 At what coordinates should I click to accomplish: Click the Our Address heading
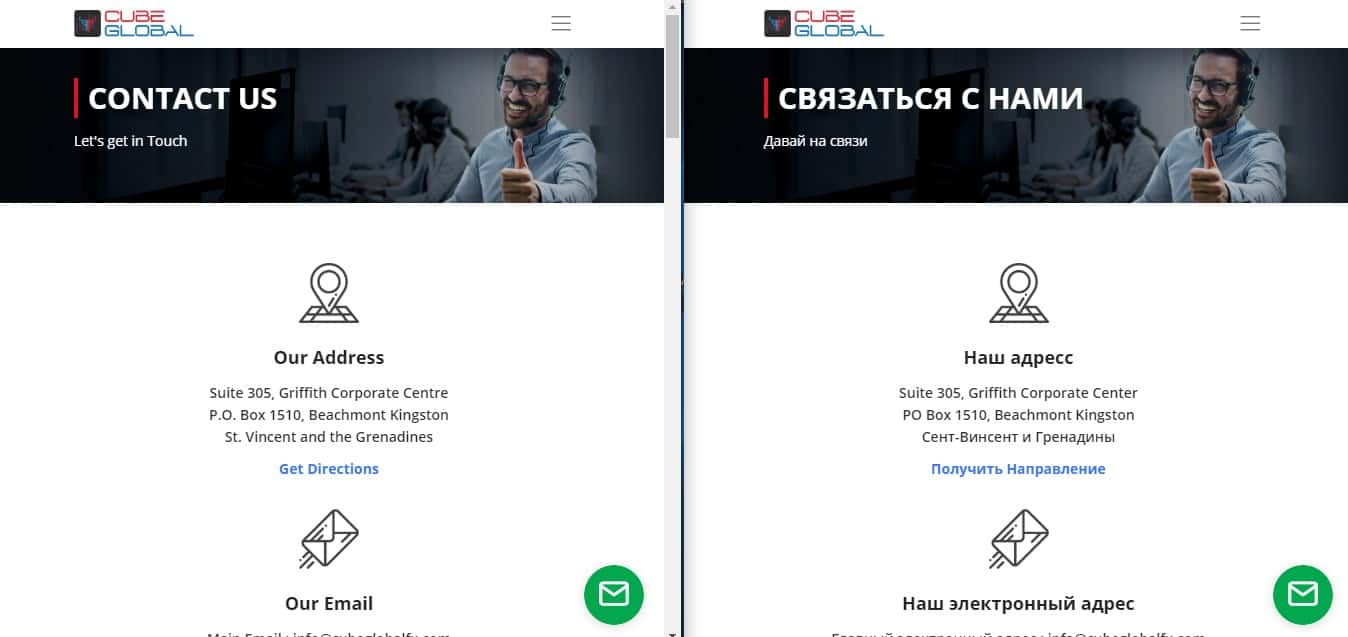(x=329, y=357)
